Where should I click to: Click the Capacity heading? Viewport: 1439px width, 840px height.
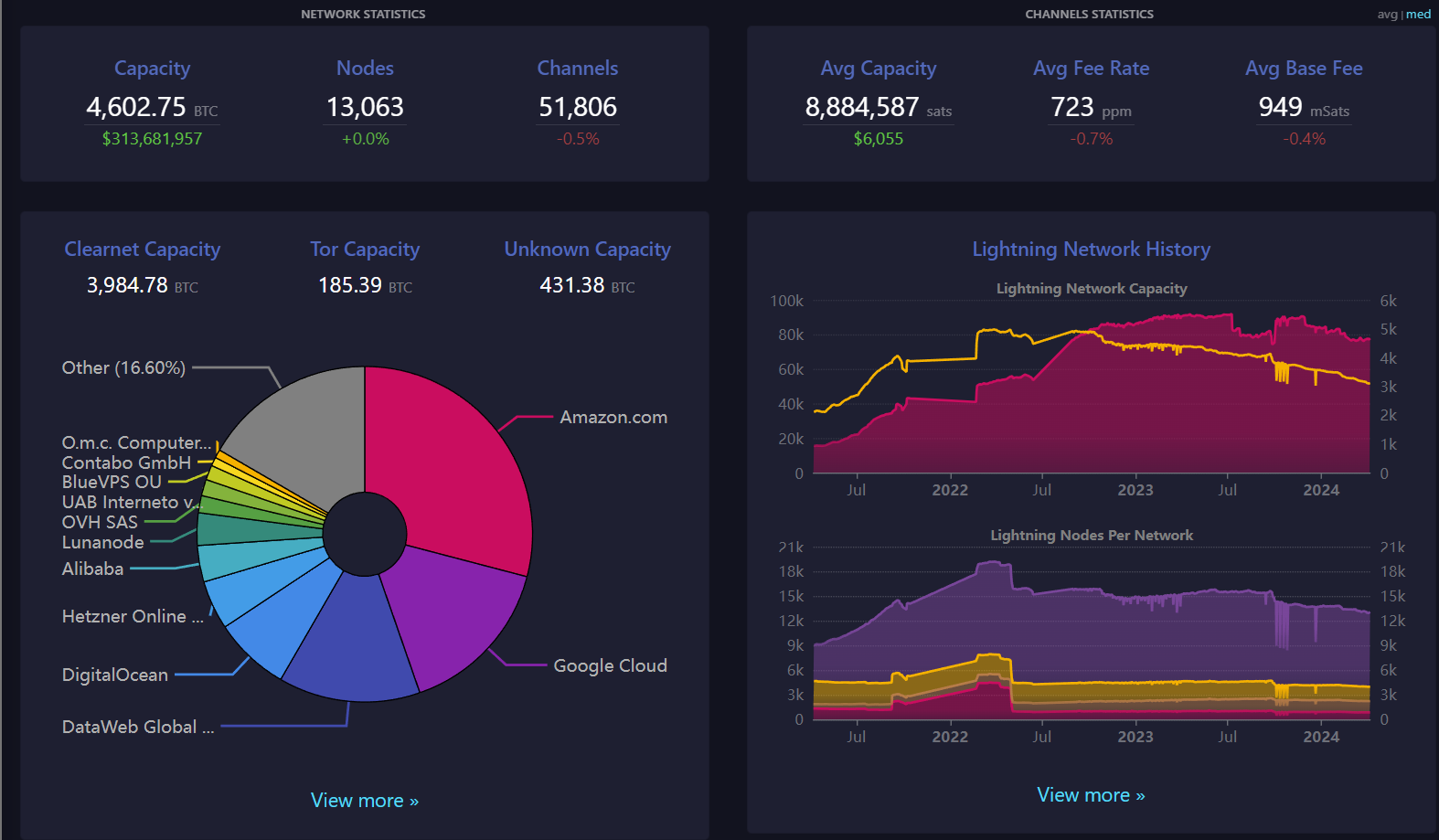152,69
